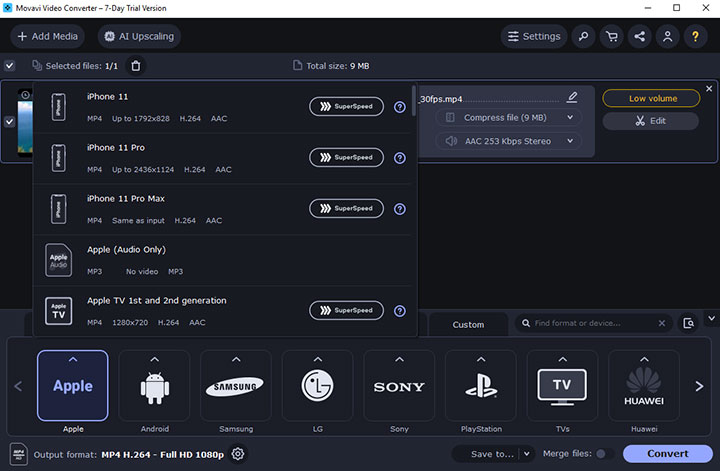This screenshot has width=720, height=471.
Task: Choose the iPhone 11 Pro preset
Action: pyautogui.click(x=222, y=158)
